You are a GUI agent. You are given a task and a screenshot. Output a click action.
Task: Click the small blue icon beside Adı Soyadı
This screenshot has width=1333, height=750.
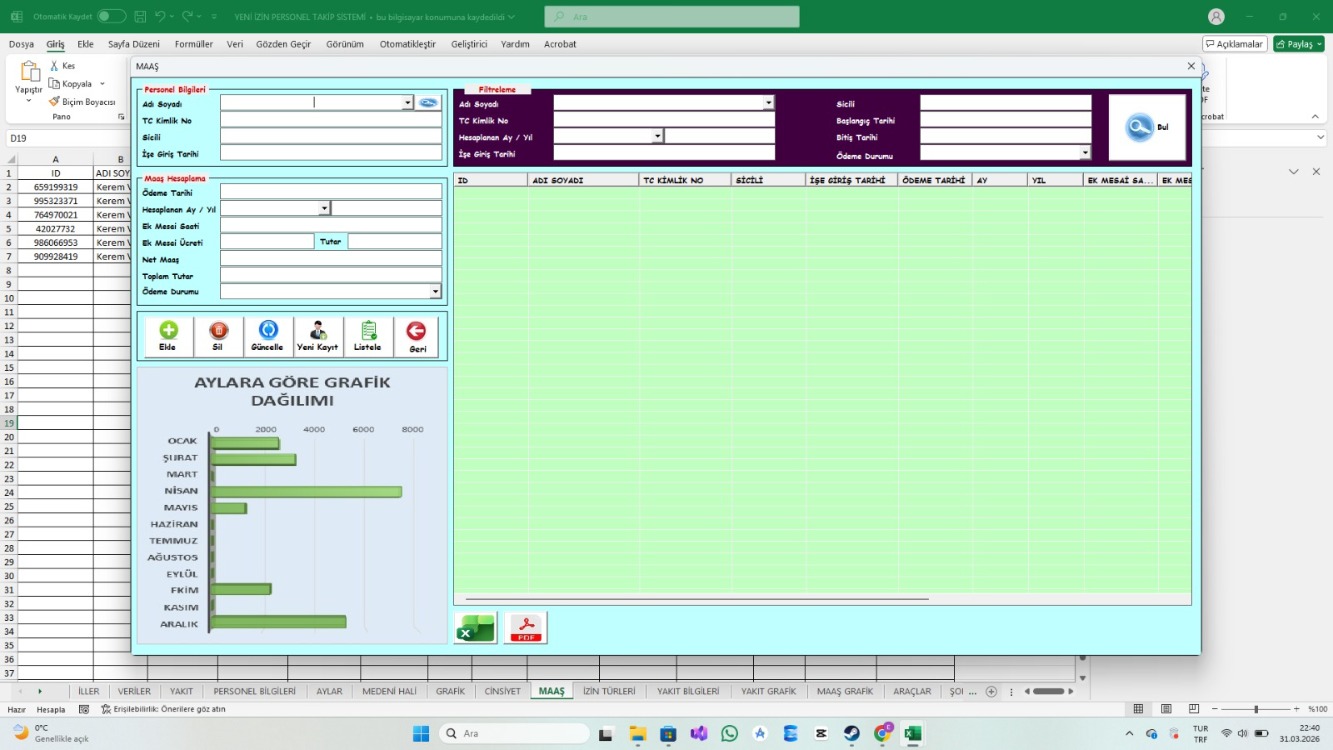(x=428, y=103)
